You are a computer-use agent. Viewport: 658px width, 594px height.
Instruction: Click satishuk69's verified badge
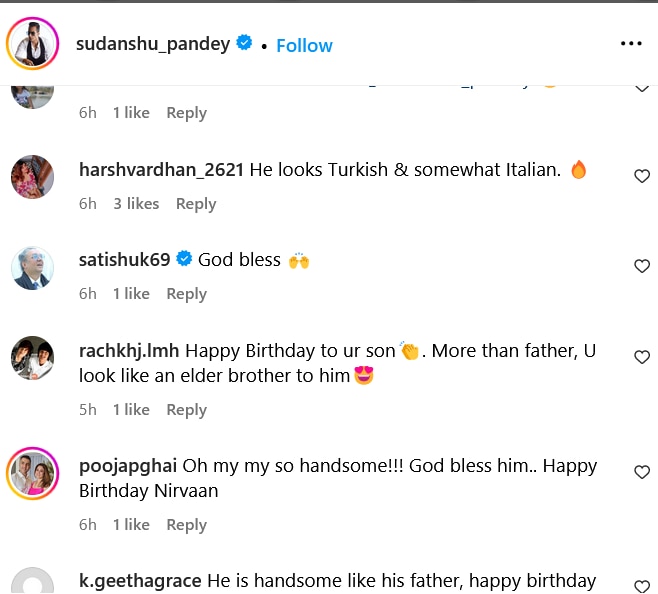click(184, 259)
